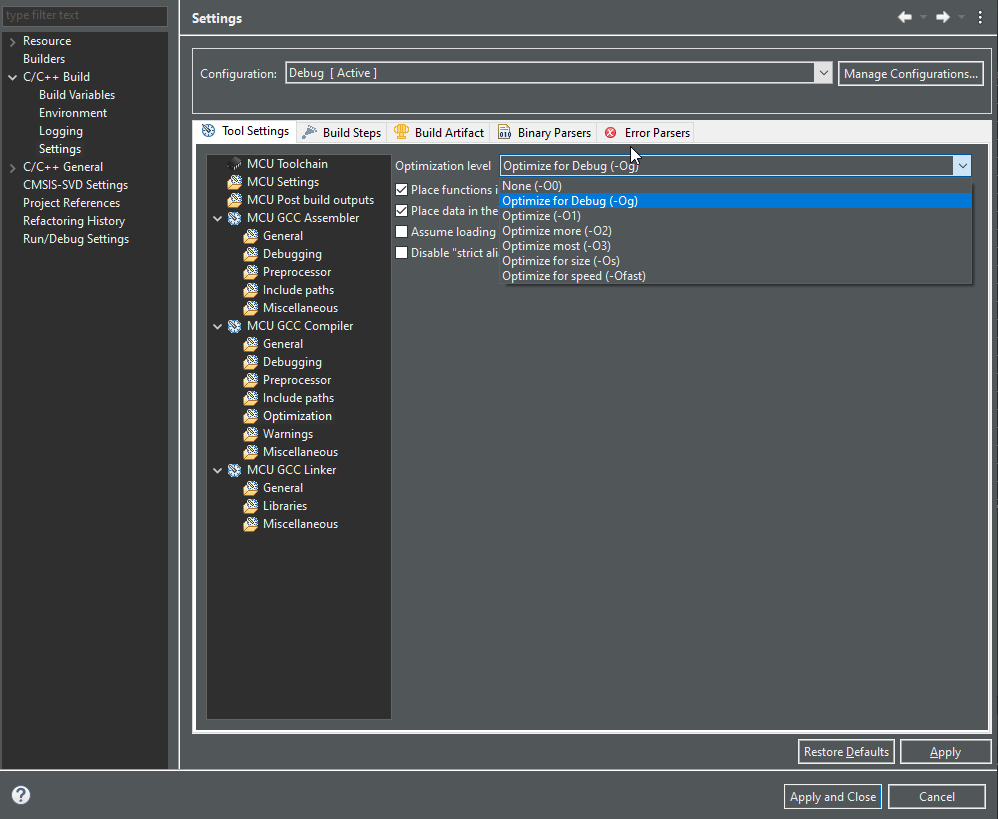The width and height of the screenshot is (998, 819).
Task: Click Manage Configurations button
Action: tap(911, 74)
